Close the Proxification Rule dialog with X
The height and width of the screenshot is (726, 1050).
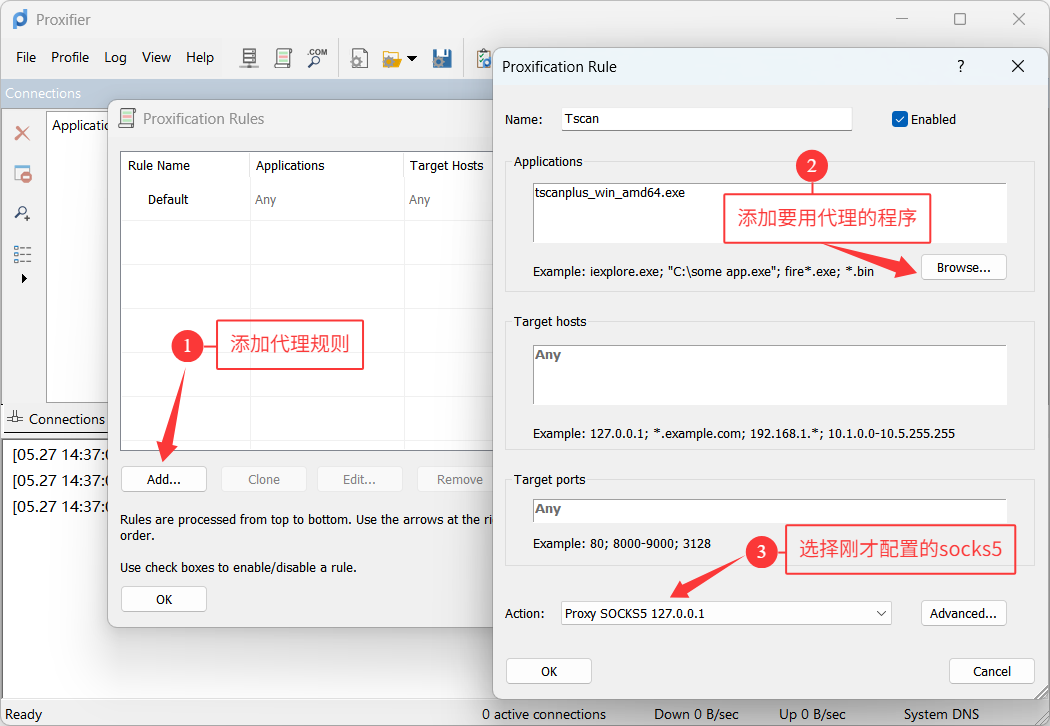(1018, 66)
